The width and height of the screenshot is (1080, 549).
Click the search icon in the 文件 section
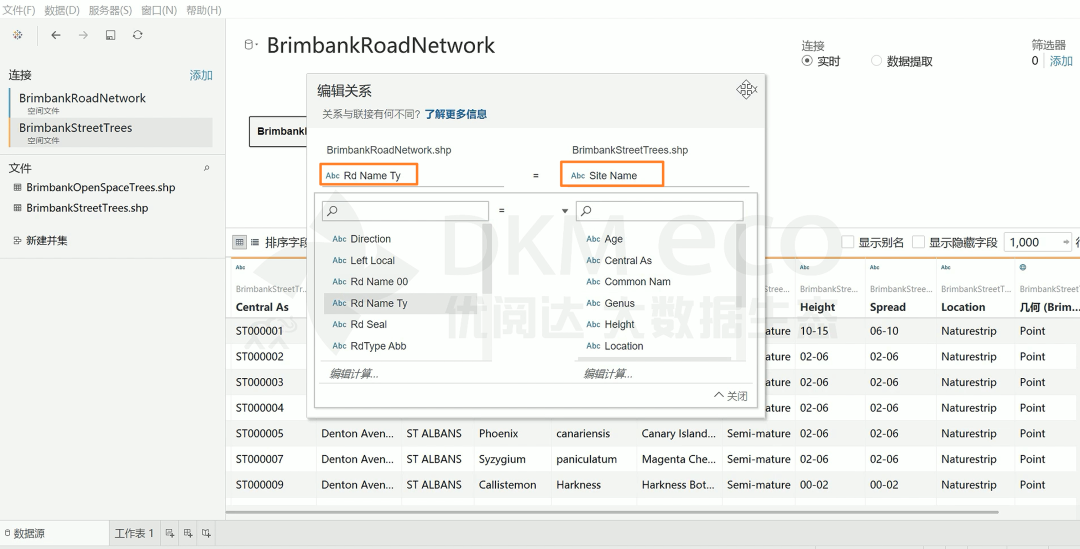tap(207, 168)
